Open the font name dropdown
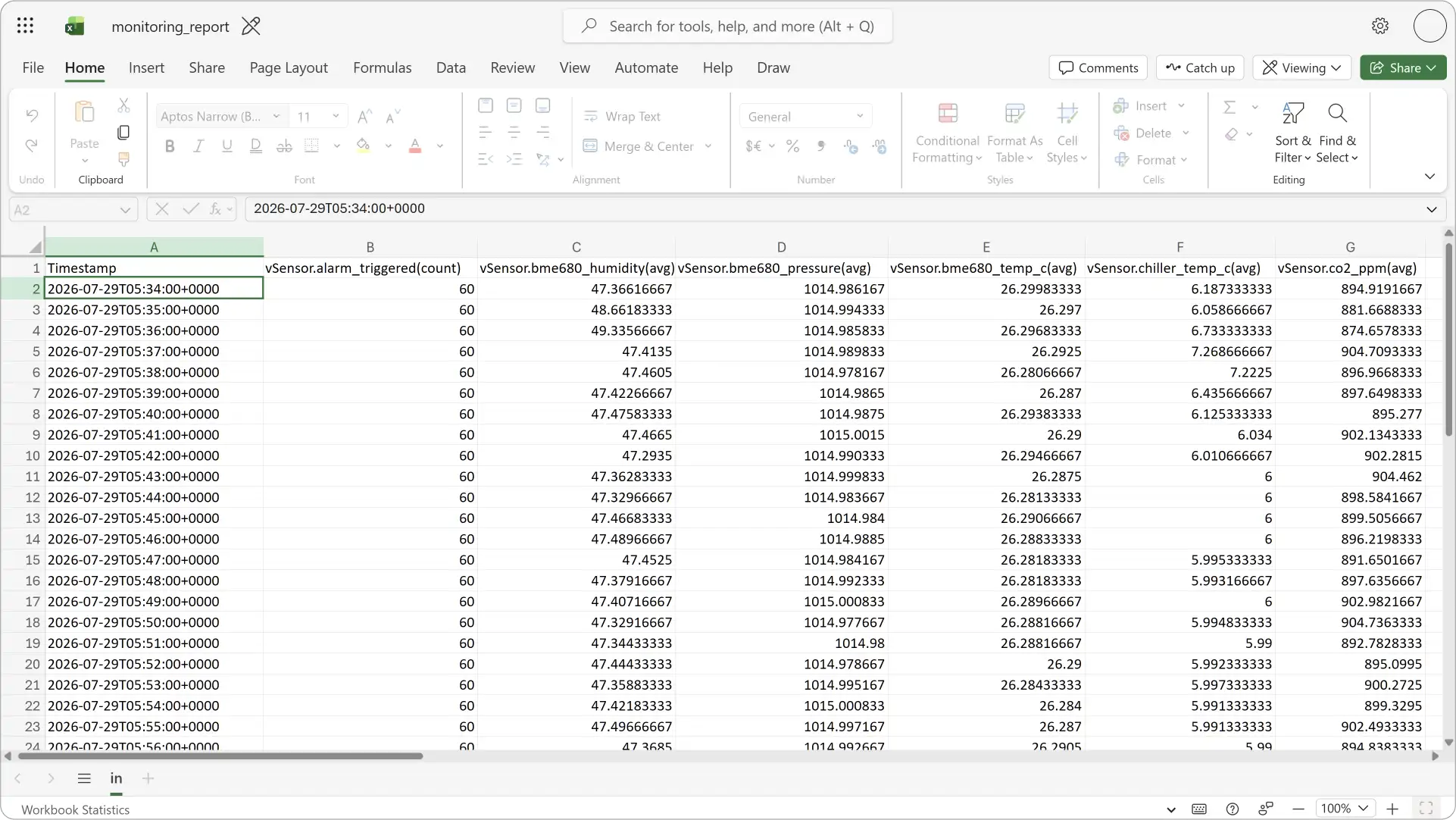Image resolution: width=1456 pixels, height=820 pixels. 277,117
